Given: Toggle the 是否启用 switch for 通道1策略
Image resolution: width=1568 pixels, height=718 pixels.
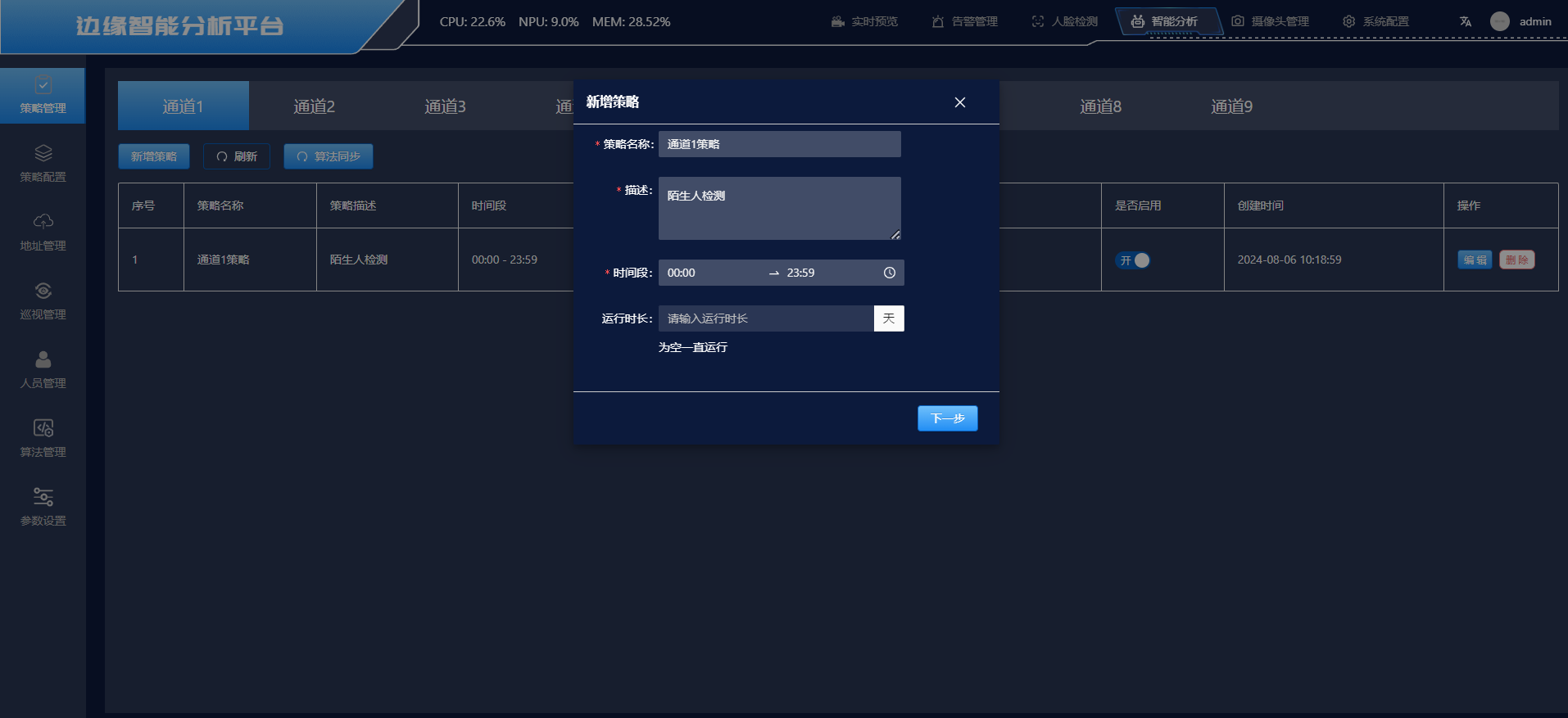Looking at the screenshot, I should (1133, 260).
